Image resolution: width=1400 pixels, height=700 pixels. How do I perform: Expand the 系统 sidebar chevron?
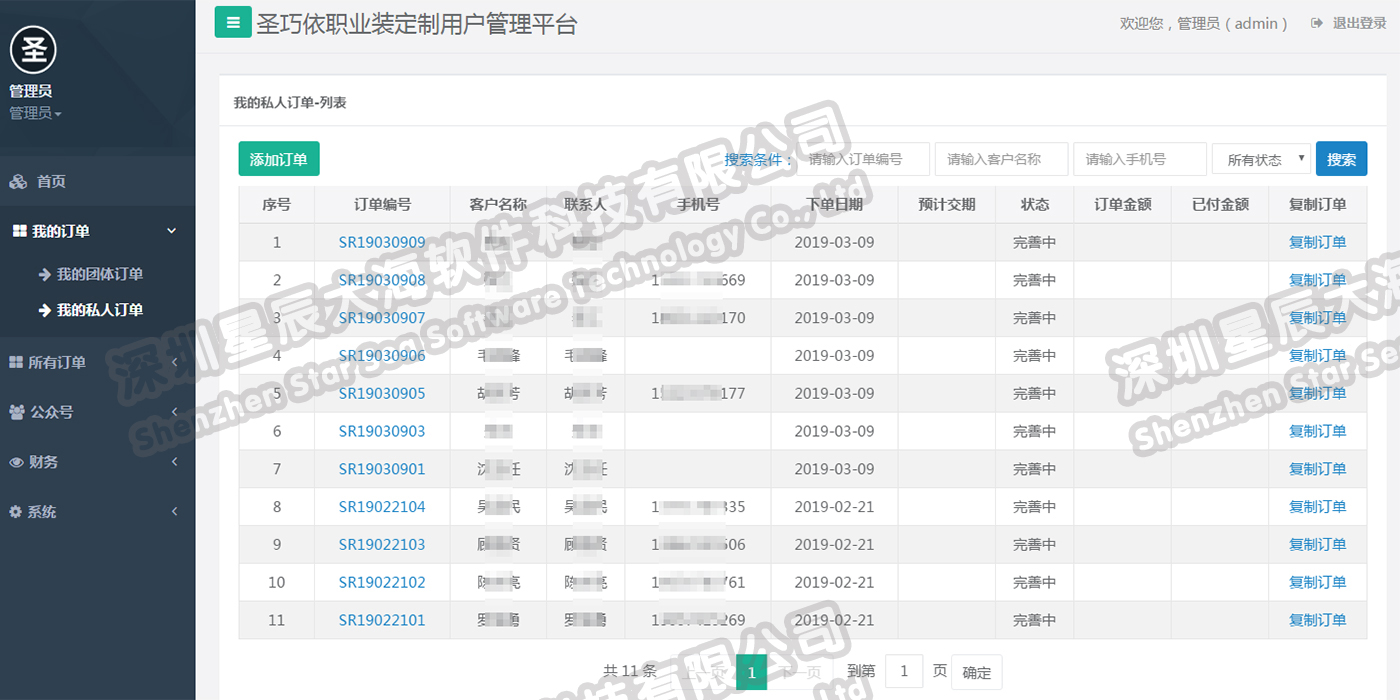click(x=174, y=512)
